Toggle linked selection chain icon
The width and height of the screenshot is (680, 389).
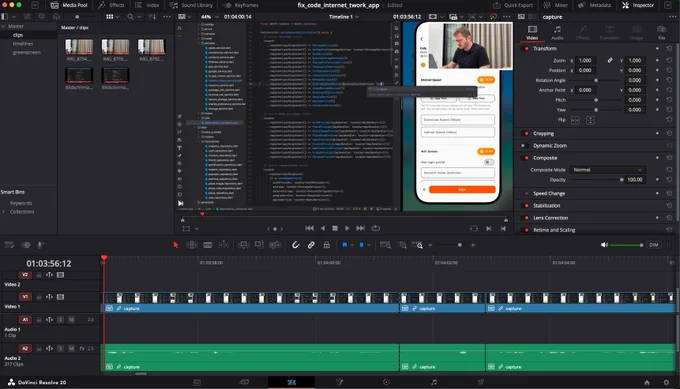tap(311, 245)
